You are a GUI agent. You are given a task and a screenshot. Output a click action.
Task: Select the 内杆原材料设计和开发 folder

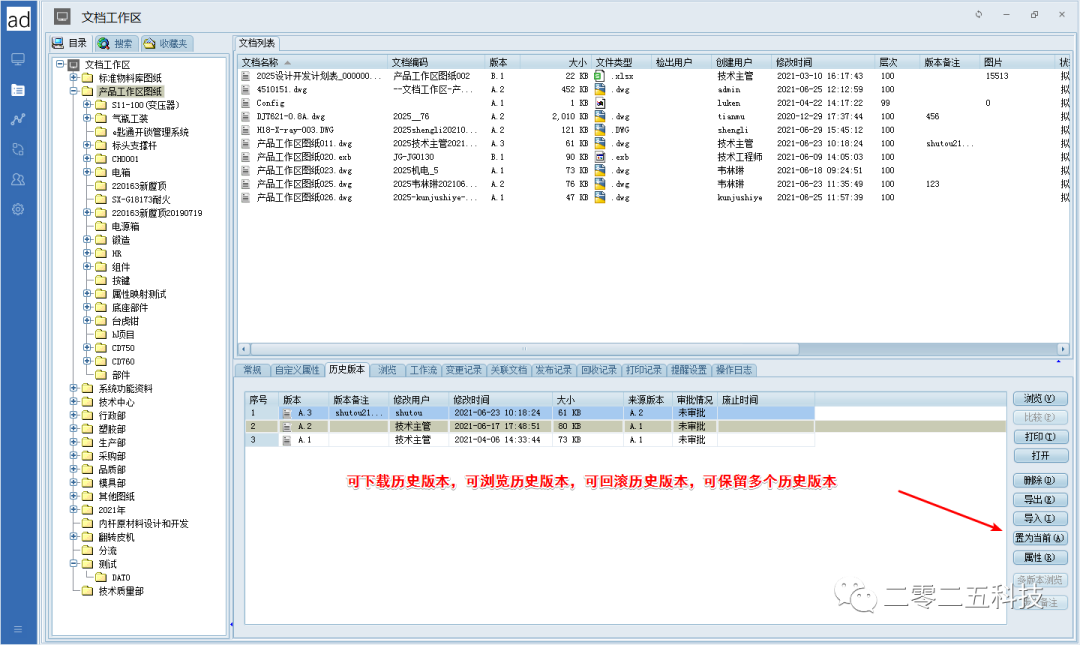click(143, 524)
